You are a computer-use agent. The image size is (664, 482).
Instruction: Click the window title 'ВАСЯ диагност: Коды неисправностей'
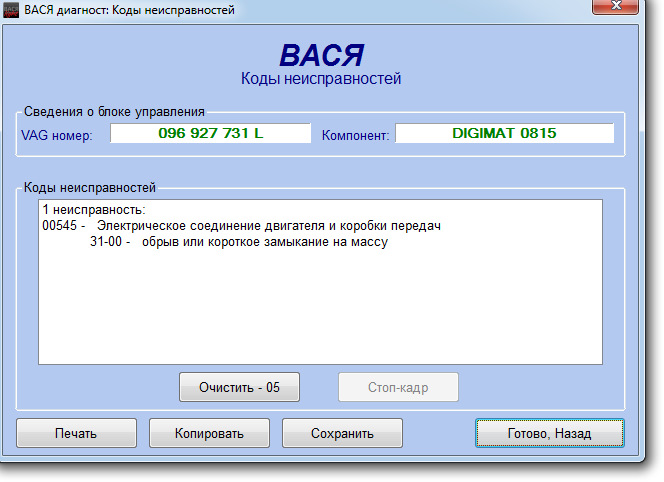pyautogui.click(x=129, y=10)
